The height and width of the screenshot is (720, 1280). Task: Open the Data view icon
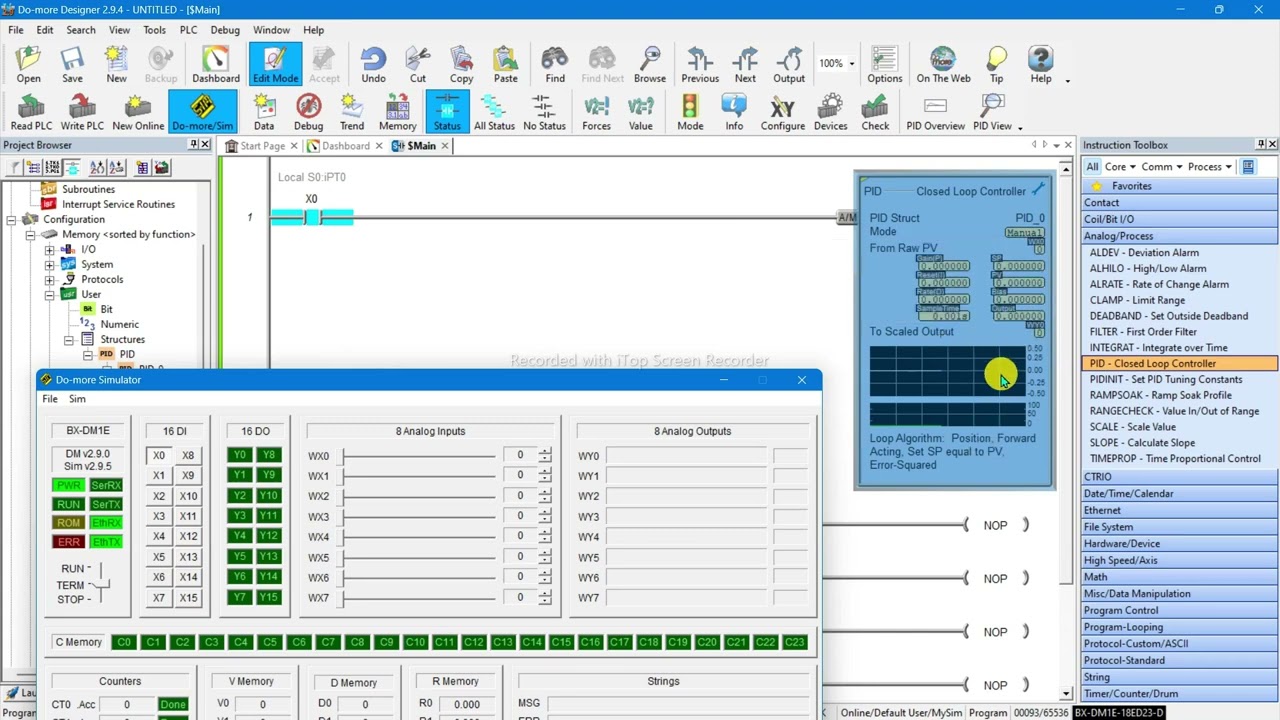click(x=264, y=112)
